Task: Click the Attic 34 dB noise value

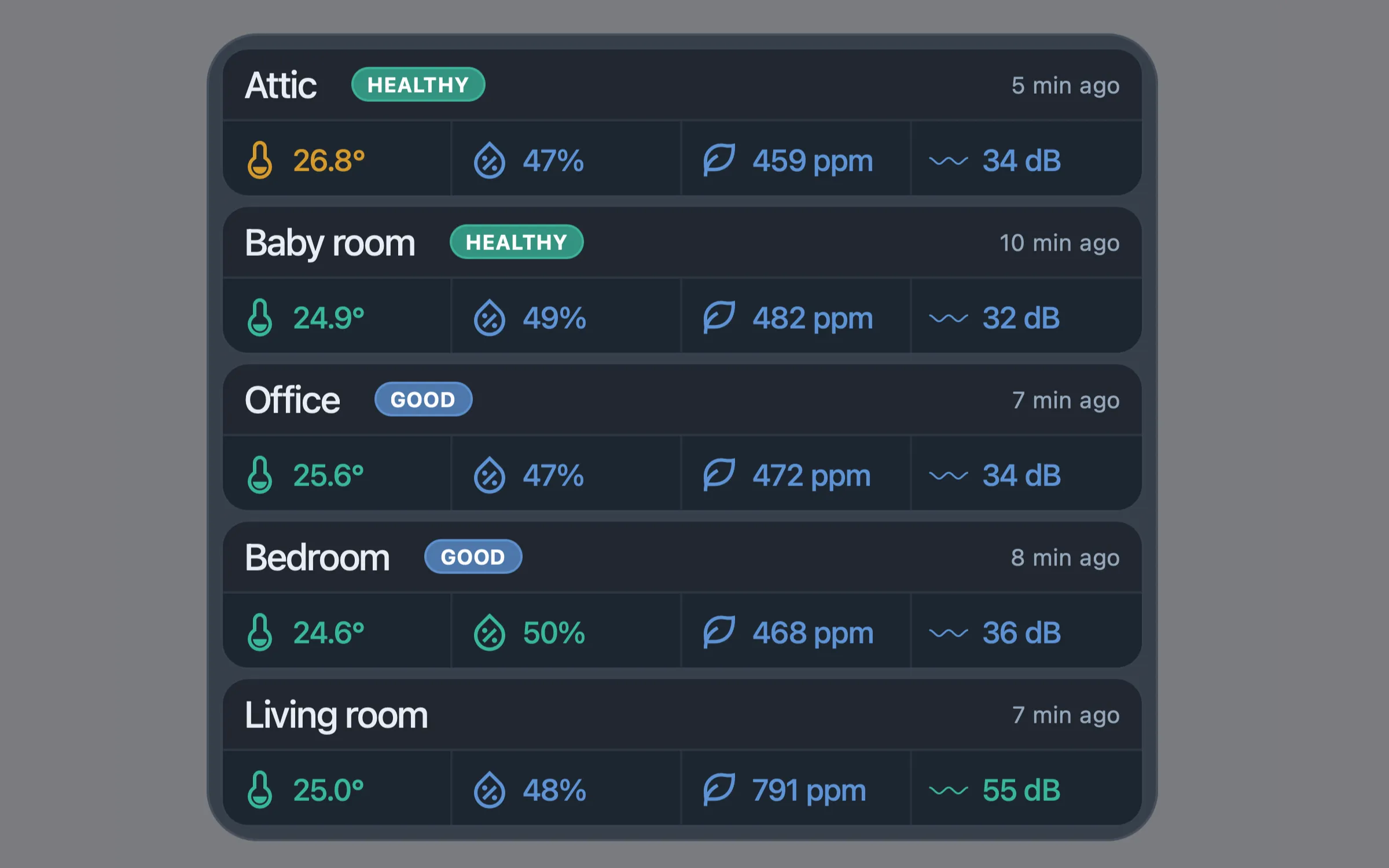Action: coord(1021,161)
